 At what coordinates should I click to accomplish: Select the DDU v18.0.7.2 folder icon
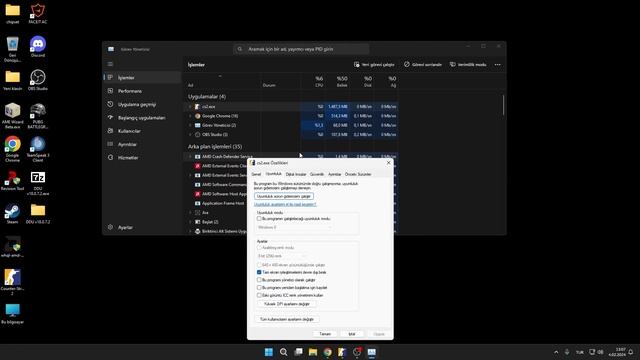38,213
